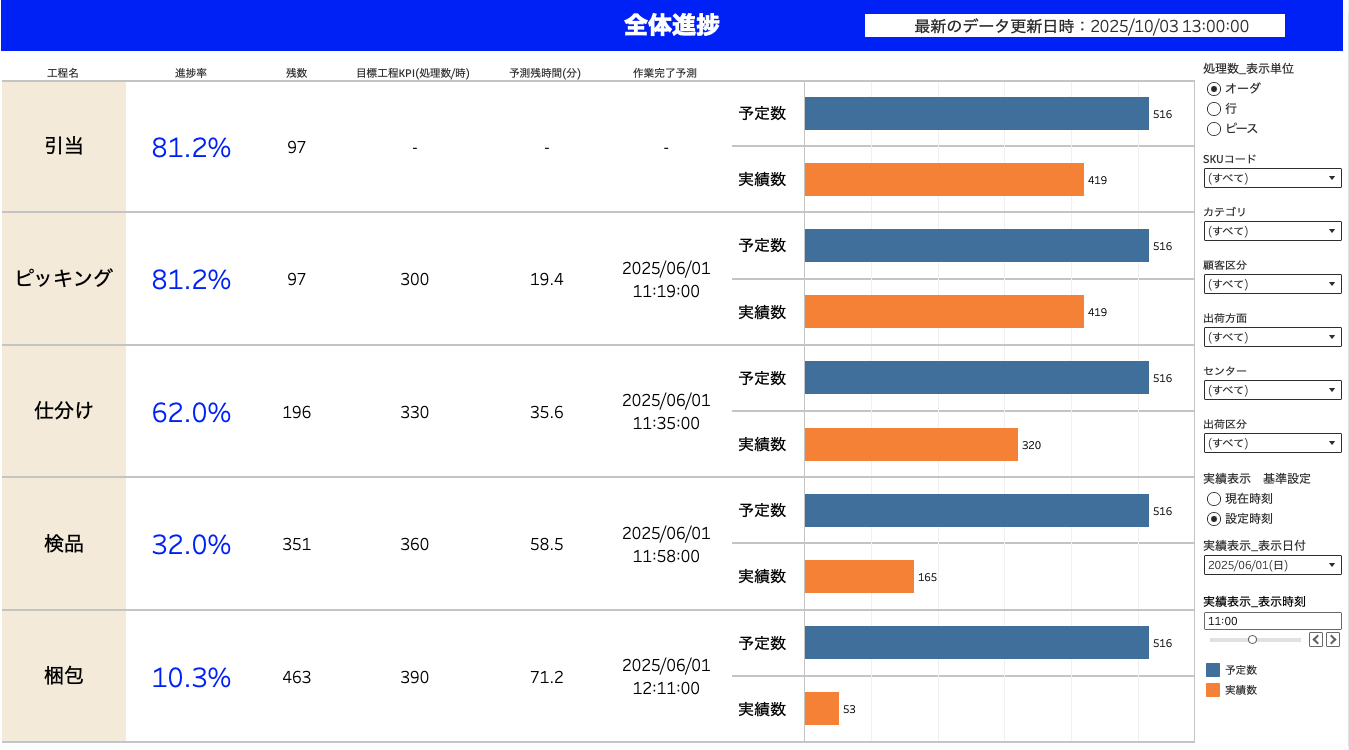This screenshot has height=750, width=1349.
Task: Click the latest data update timestamp box
Action: click(x=1075, y=26)
